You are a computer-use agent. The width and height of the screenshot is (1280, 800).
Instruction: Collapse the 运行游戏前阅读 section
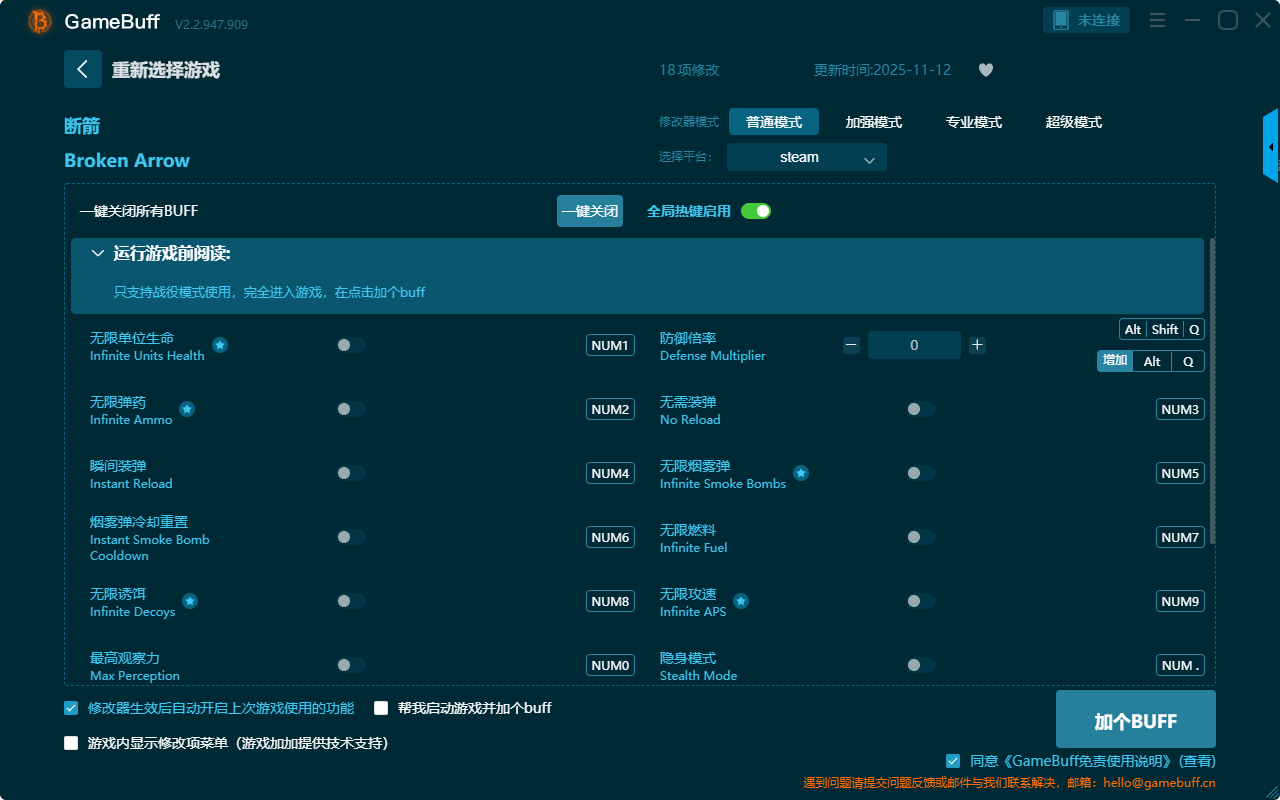pos(98,254)
